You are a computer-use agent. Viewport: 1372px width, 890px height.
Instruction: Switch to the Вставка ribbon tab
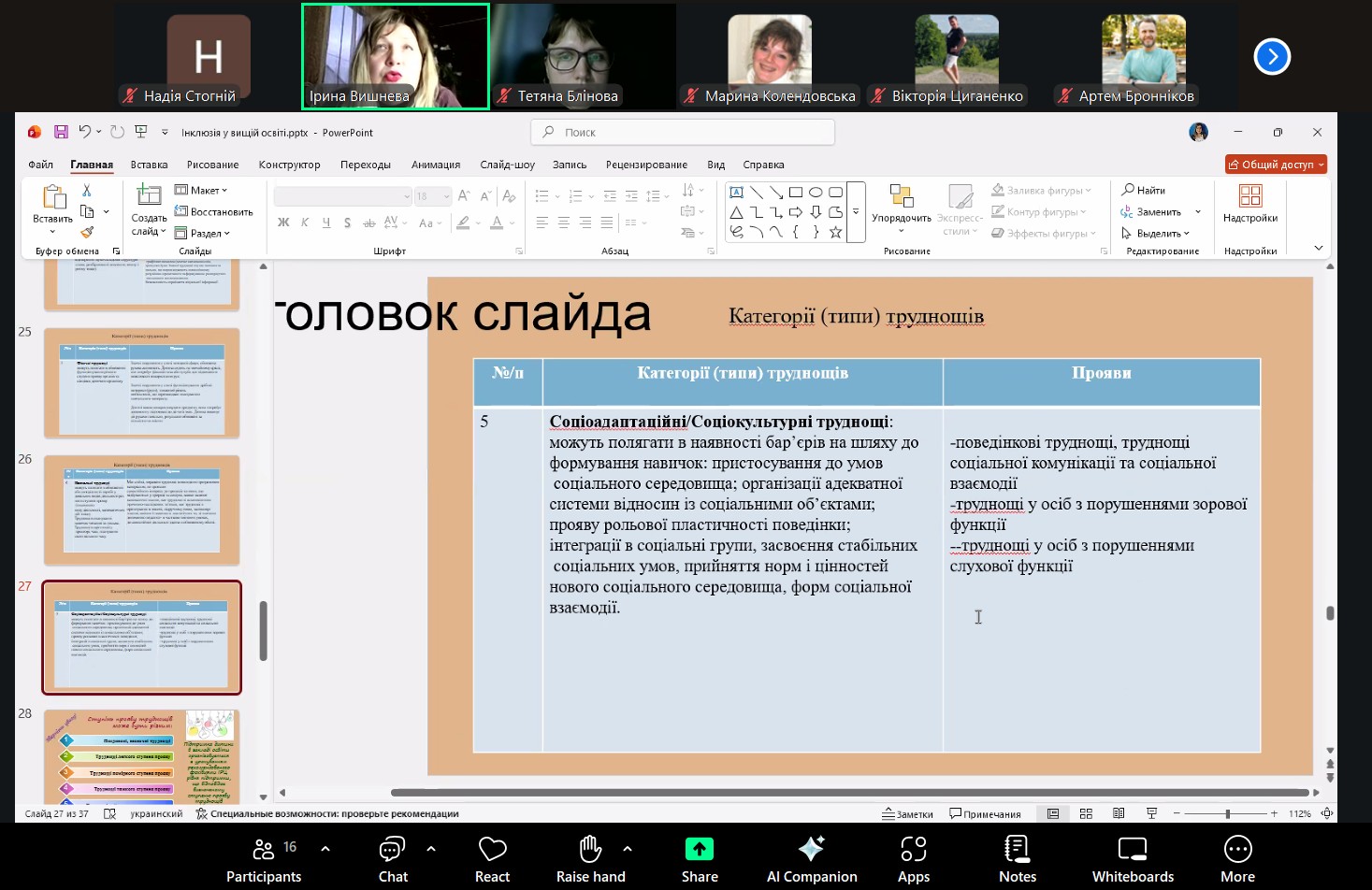click(x=150, y=164)
